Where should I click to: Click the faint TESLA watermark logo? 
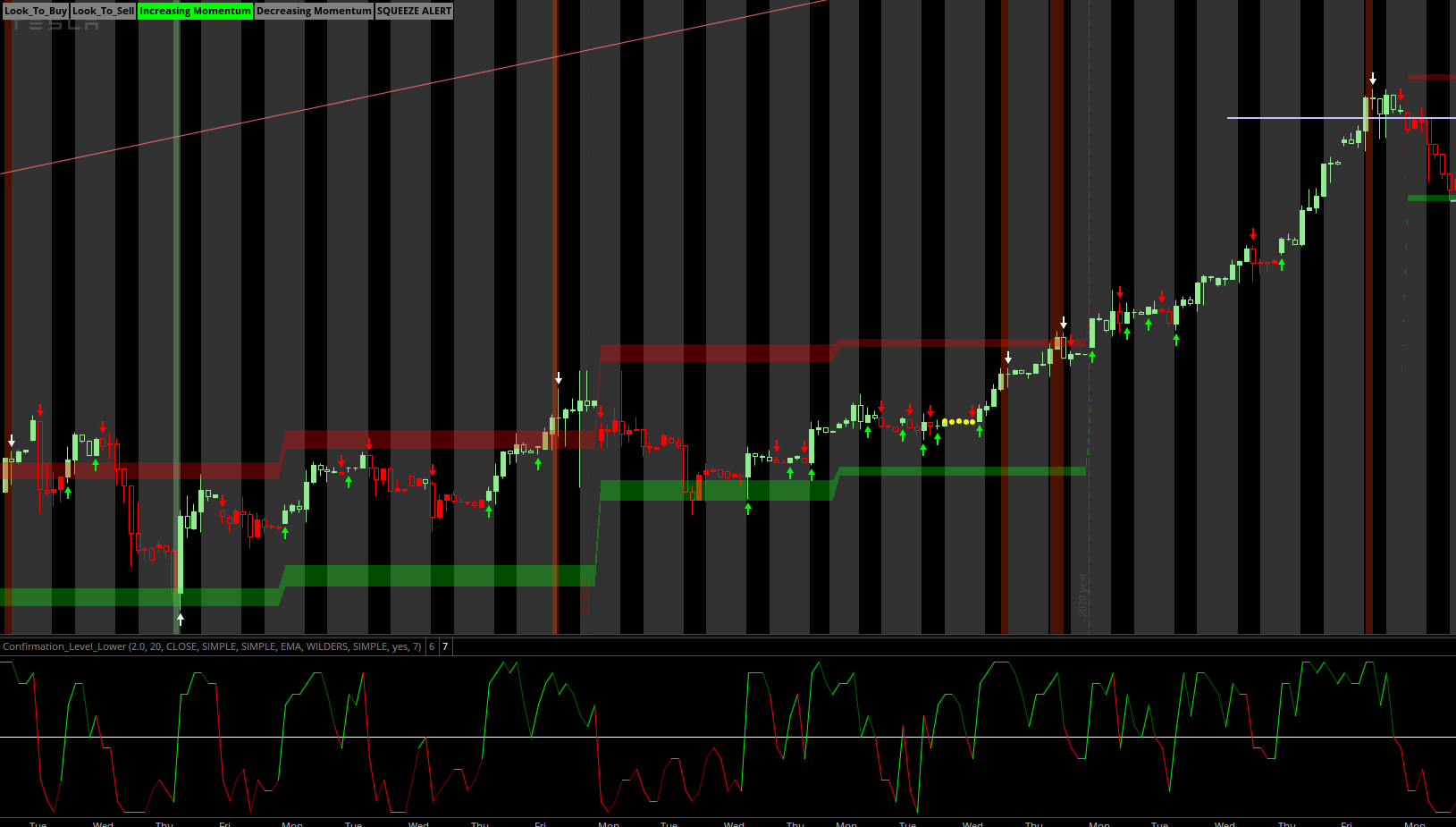coord(55,25)
